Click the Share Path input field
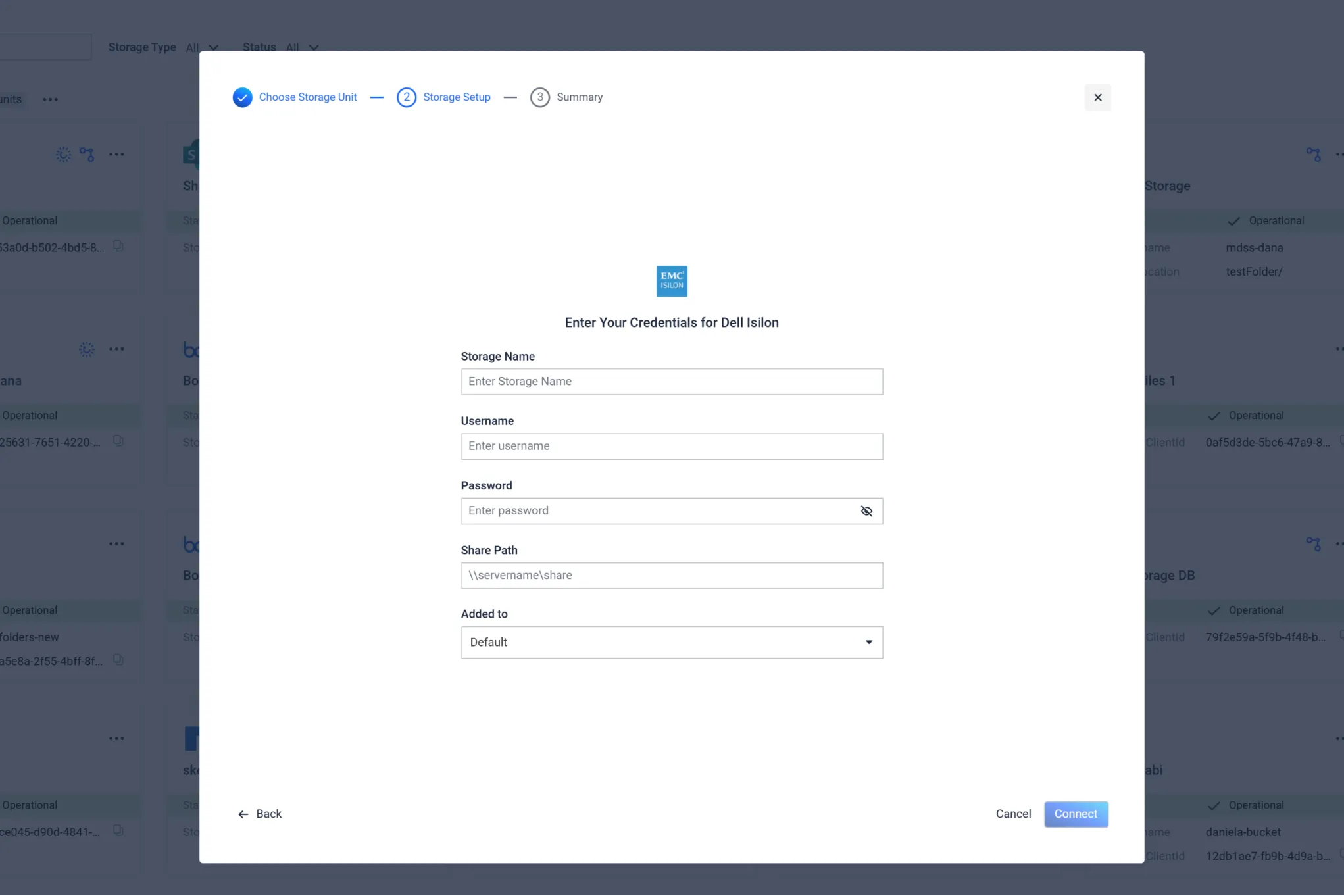 tap(671, 576)
